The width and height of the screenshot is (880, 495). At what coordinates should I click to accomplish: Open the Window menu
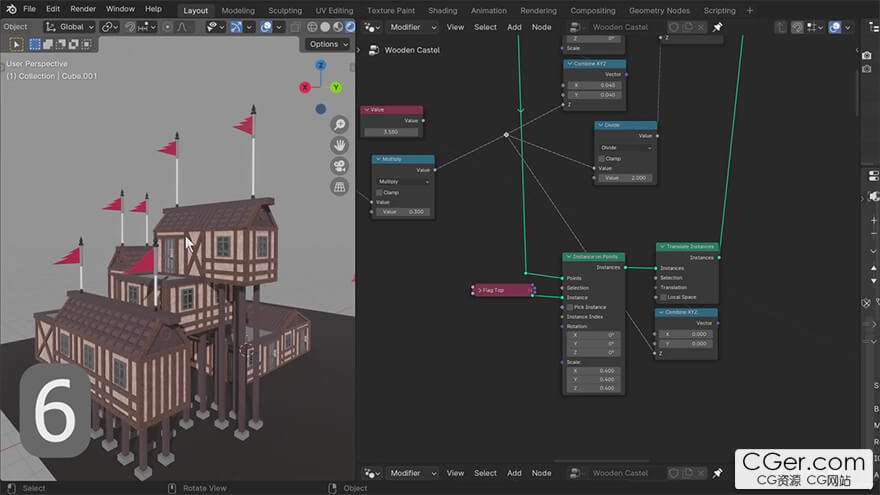click(120, 9)
